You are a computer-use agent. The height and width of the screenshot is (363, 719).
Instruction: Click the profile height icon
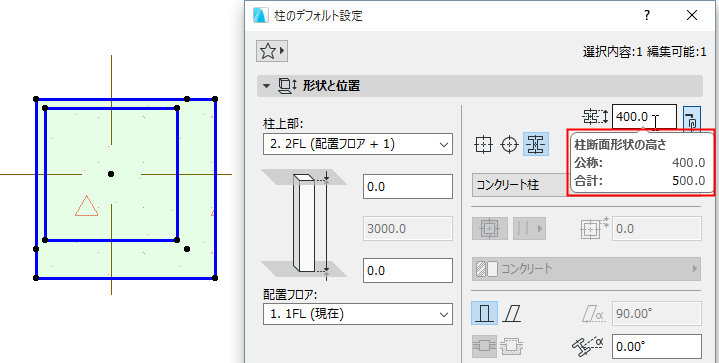tap(595, 117)
